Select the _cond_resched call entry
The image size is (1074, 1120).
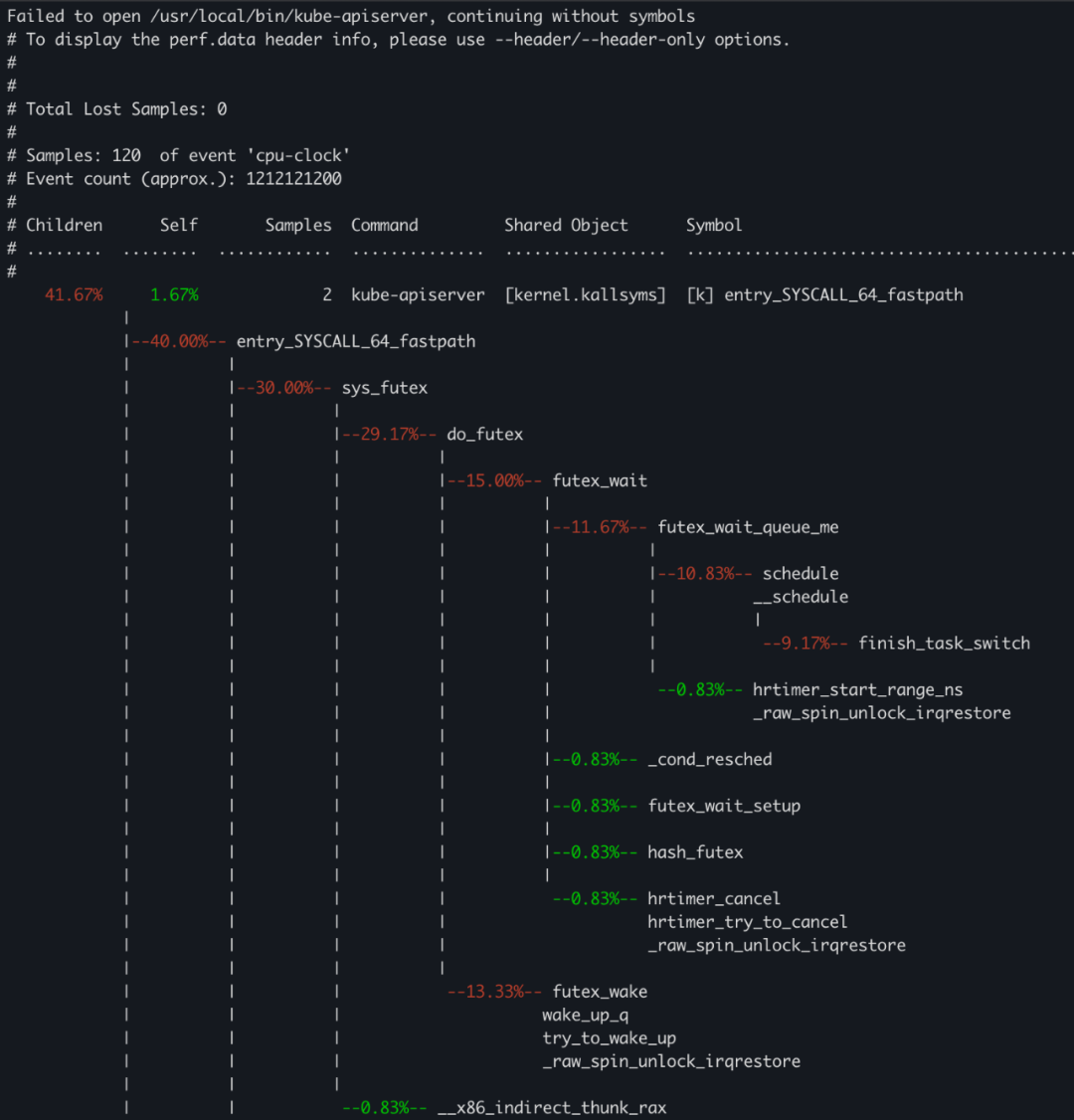[709, 759]
